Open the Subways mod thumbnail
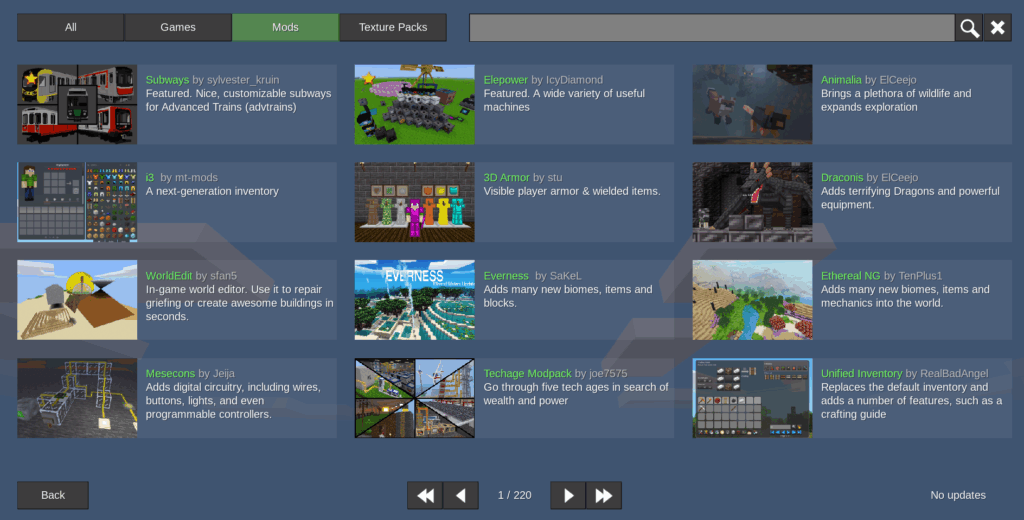 pos(77,105)
